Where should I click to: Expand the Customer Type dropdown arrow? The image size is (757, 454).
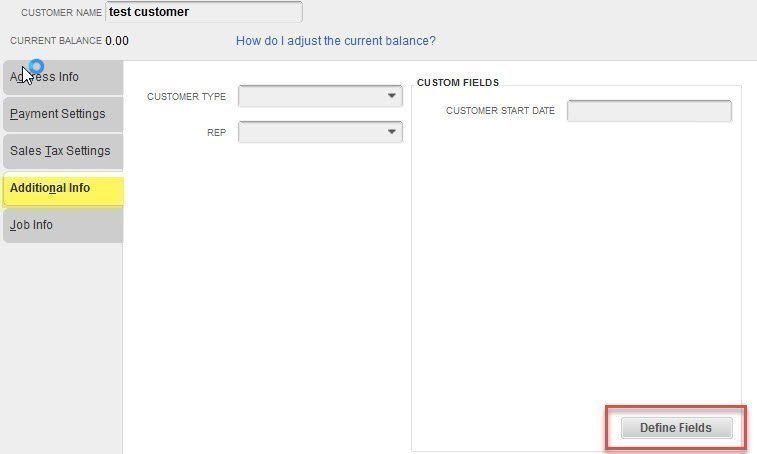click(x=392, y=96)
